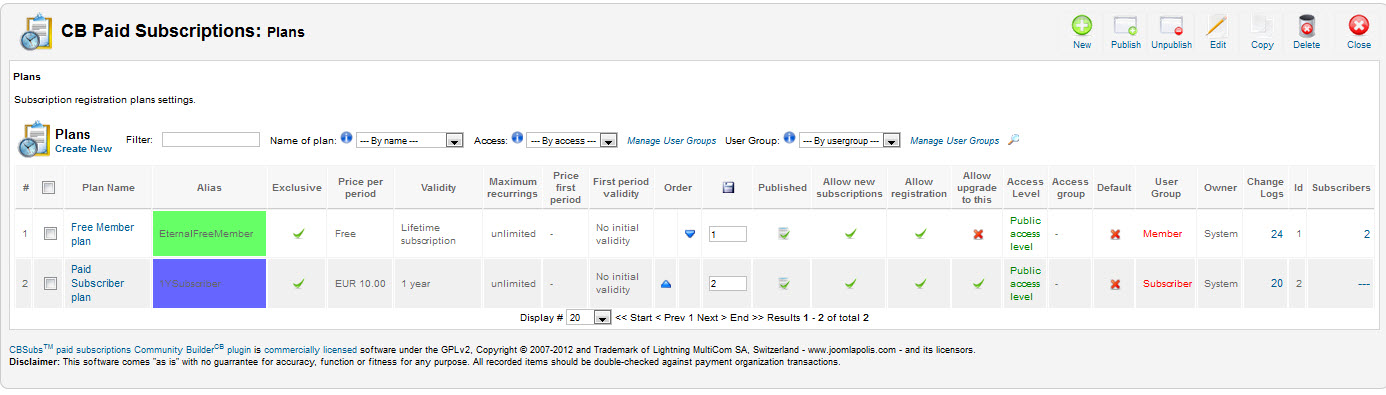Click Exclusive checkmark for Free Member plan
This screenshot has height=395, width=1386.
click(298, 234)
